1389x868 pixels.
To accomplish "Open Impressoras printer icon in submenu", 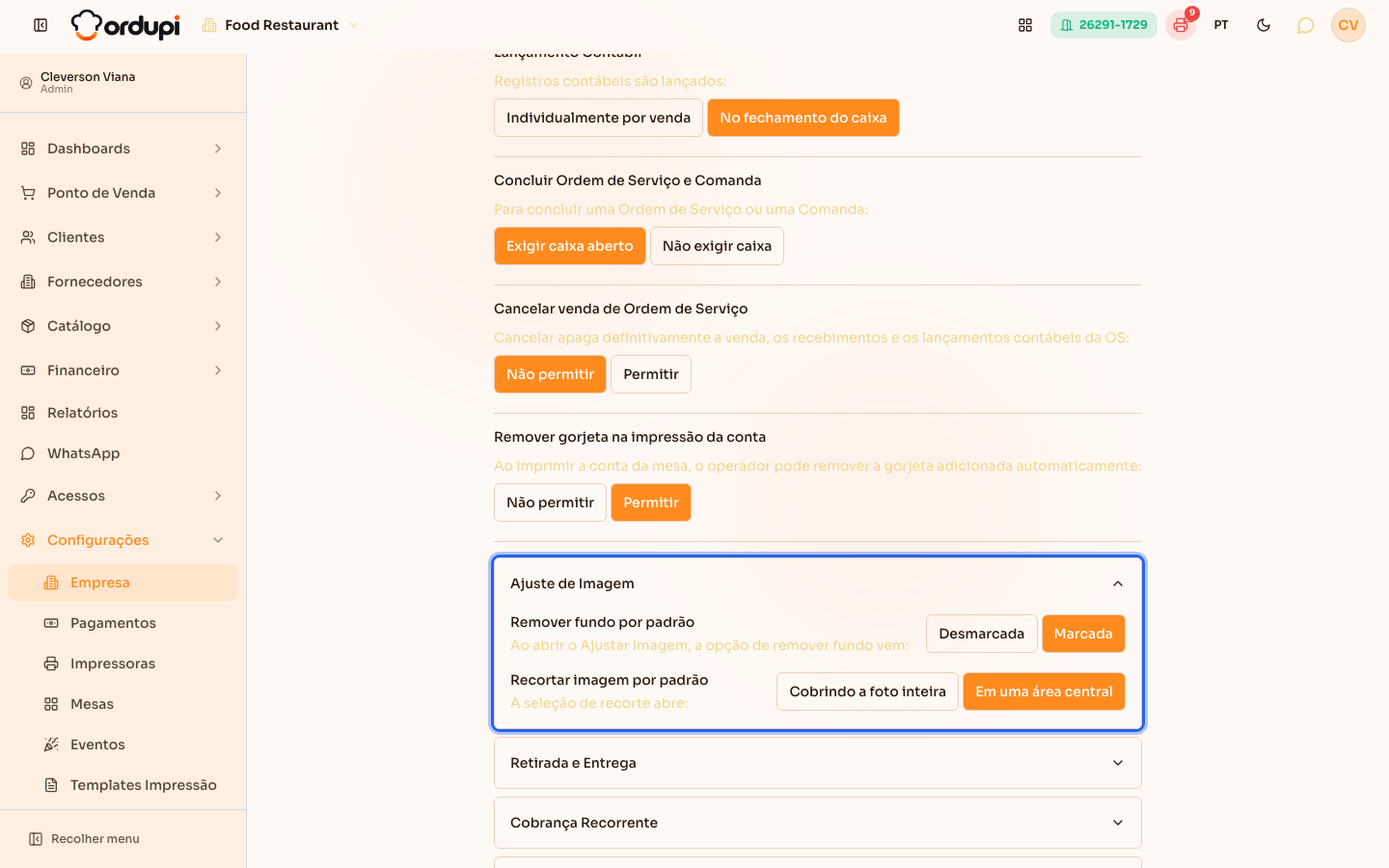I will 51,664.
